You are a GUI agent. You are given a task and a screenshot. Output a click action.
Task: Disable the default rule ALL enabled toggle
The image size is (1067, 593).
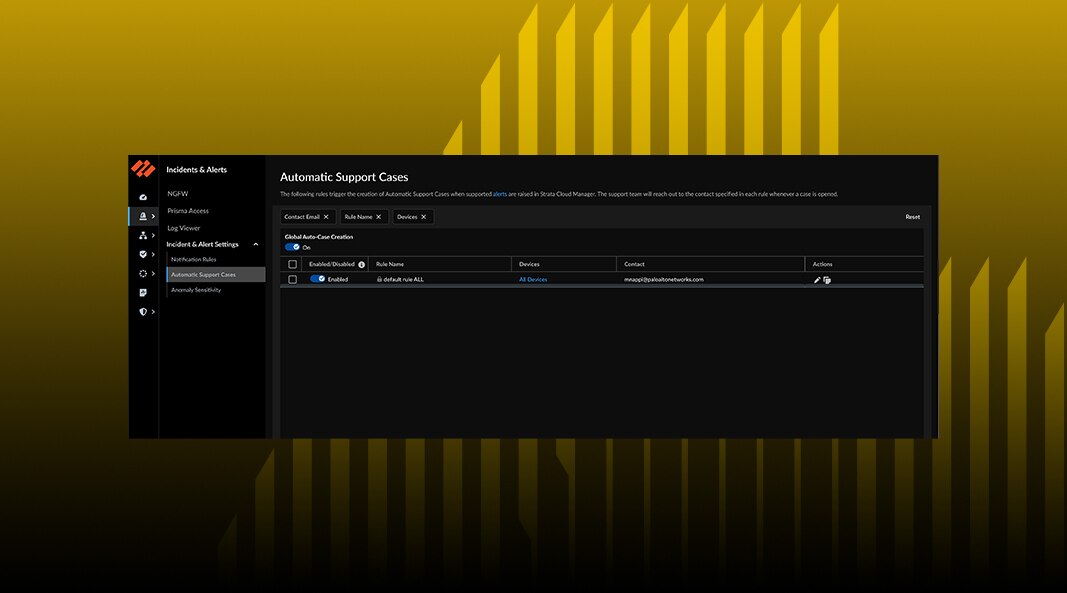(x=317, y=279)
